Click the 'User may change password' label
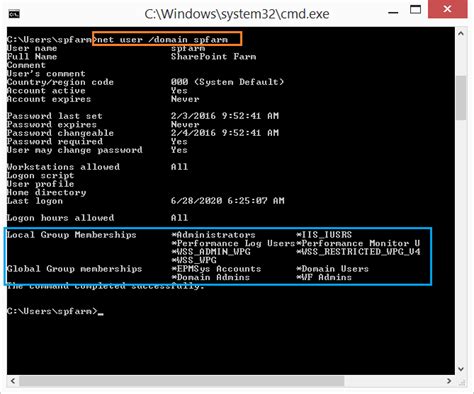This screenshot has width=474, height=394. (75, 150)
